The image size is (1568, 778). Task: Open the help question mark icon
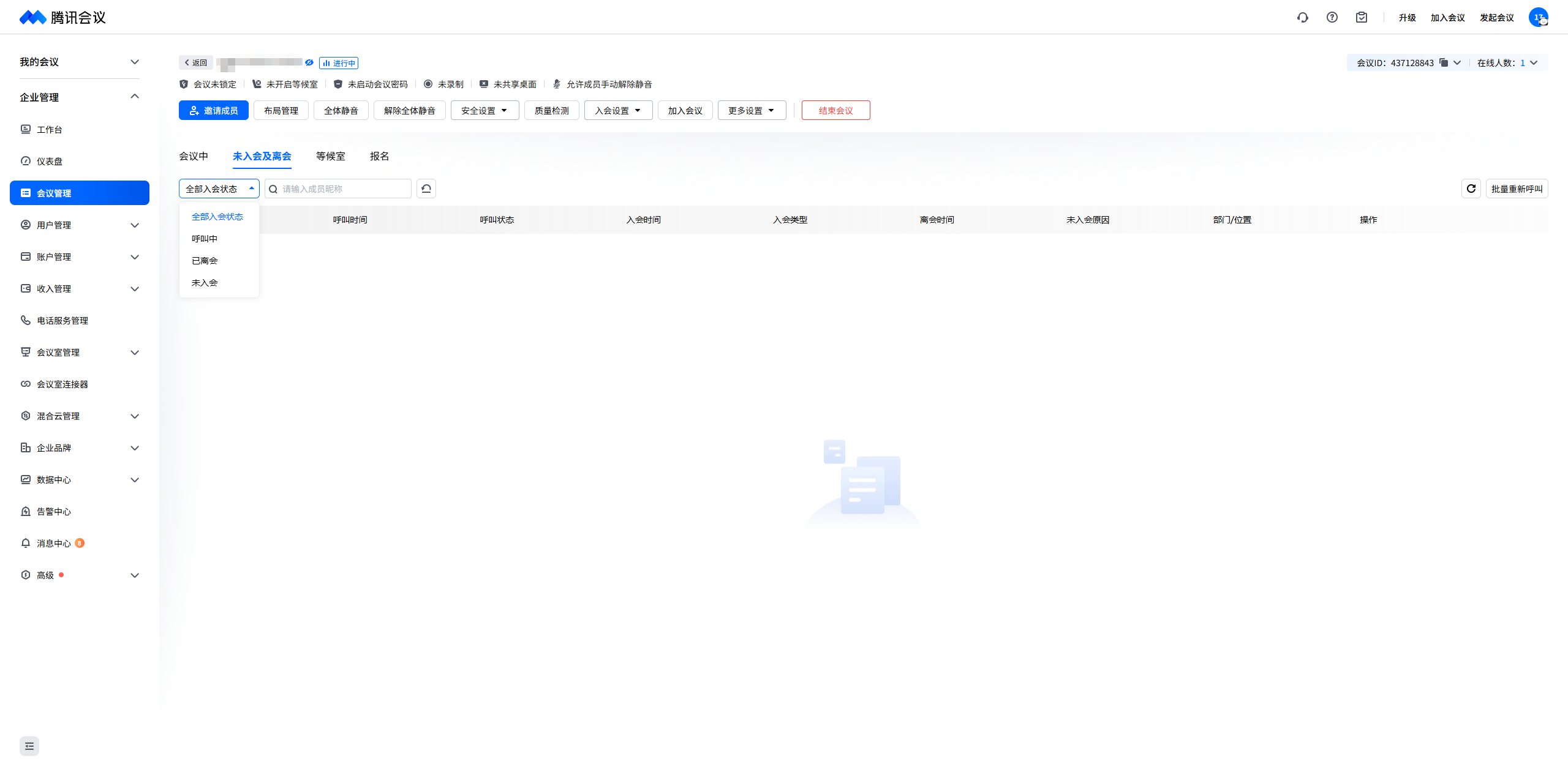(1332, 18)
